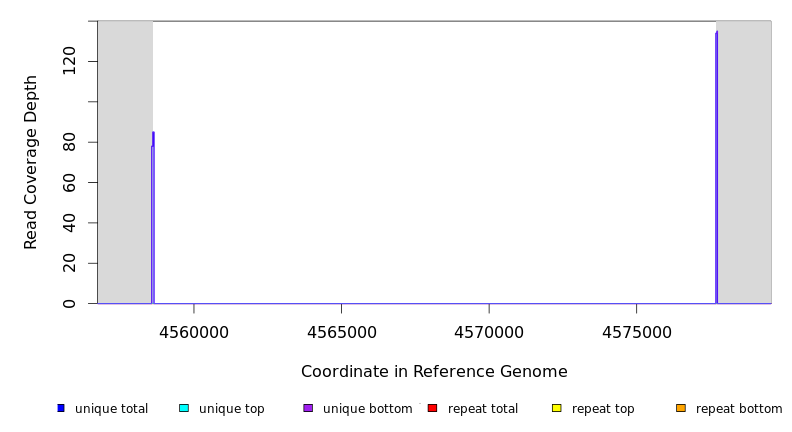The image size is (792, 432).
Task: Click the cyan unique top legend swatch
Action: (184, 408)
